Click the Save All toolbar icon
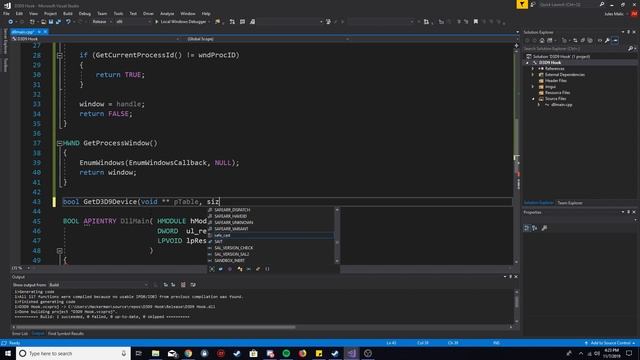The width and height of the screenshot is (640, 360). click(x=58, y=22)
